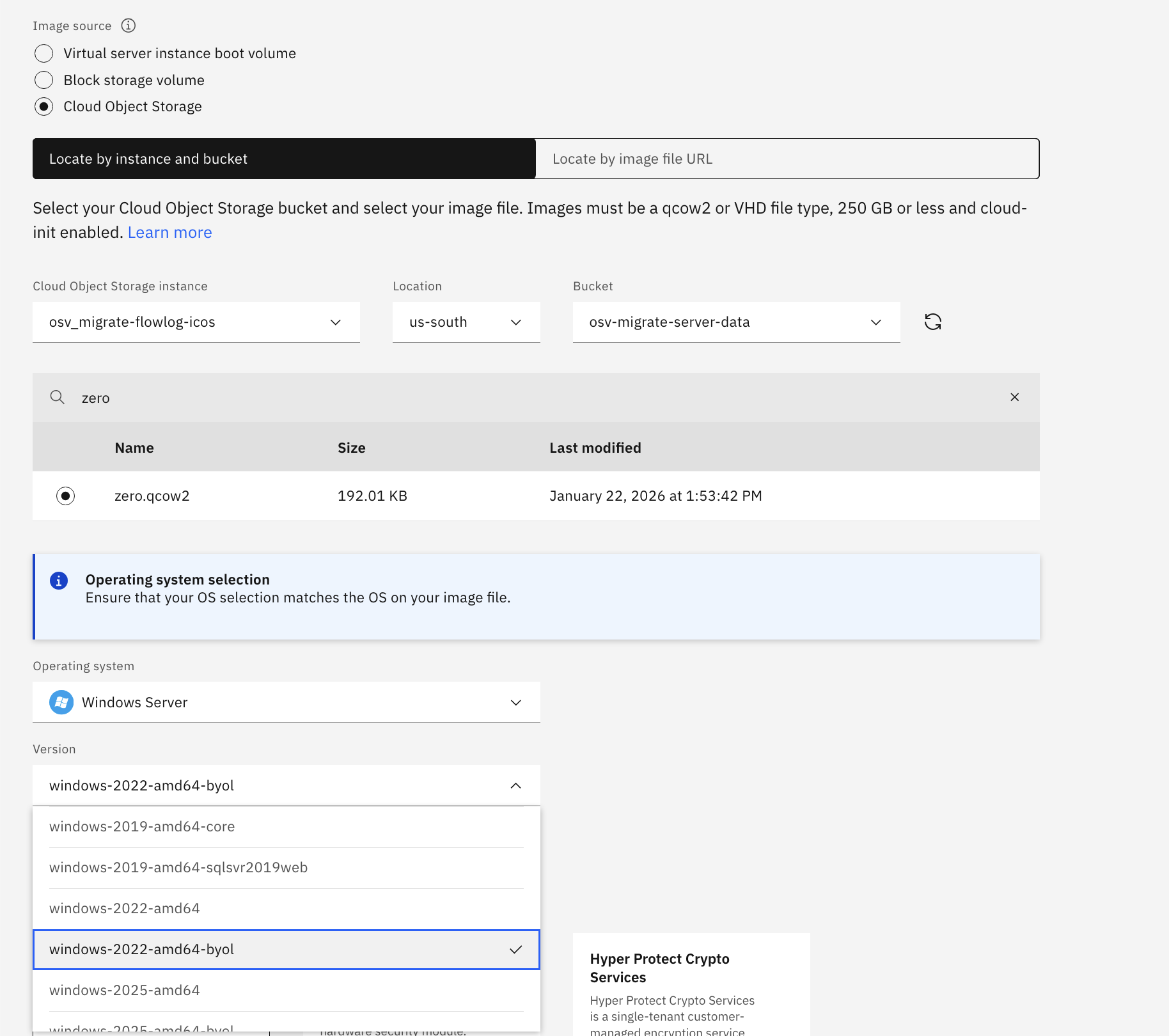Clear the zero search text
Viewport: 1169px width, 1036px height.
coord(1015,397)
